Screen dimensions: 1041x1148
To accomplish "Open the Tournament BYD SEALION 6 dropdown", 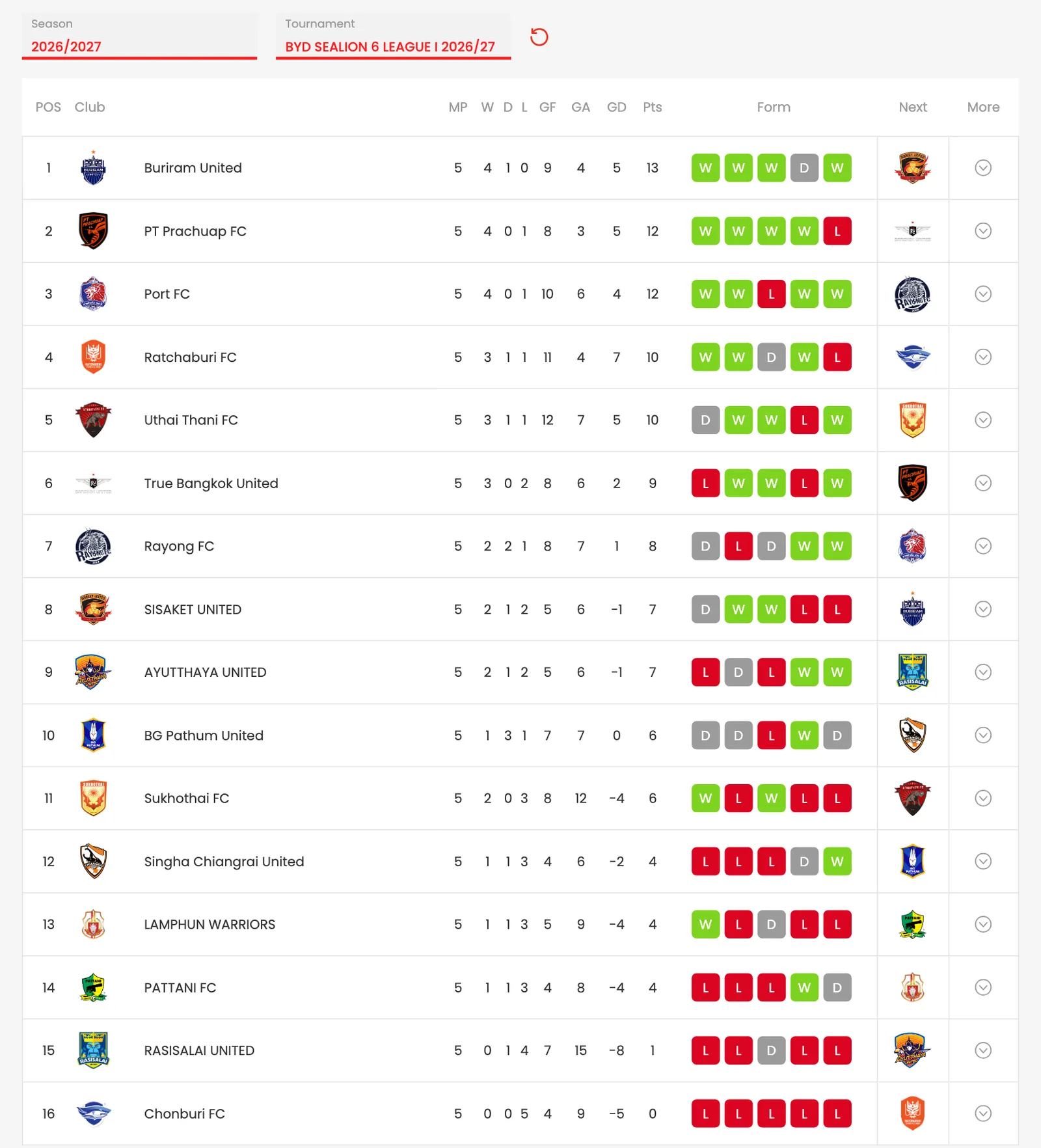I will coord(393,37).
